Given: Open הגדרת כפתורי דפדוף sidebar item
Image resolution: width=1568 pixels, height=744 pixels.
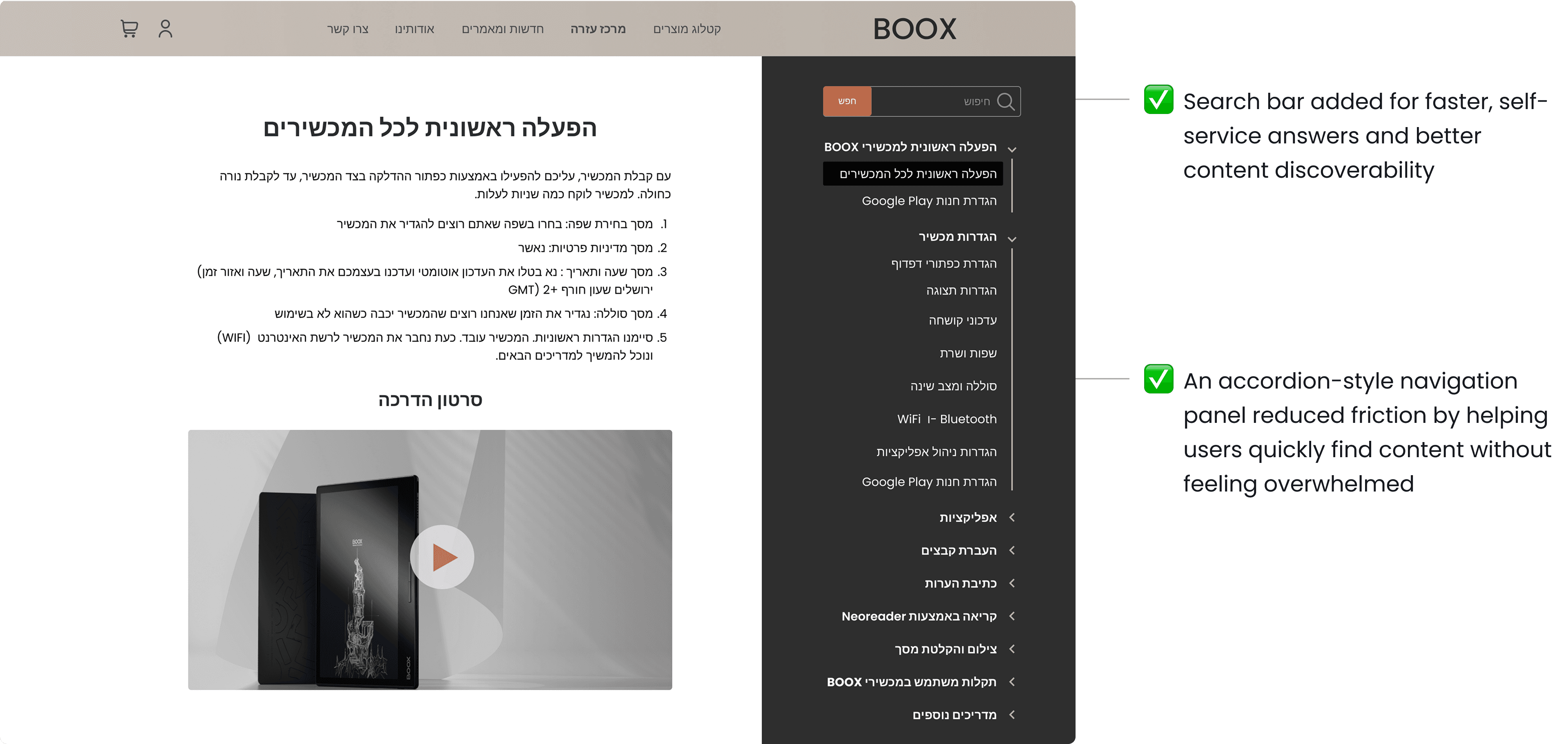Looking at the screenshot, I should pyautogui.click(x=944, y=264).
